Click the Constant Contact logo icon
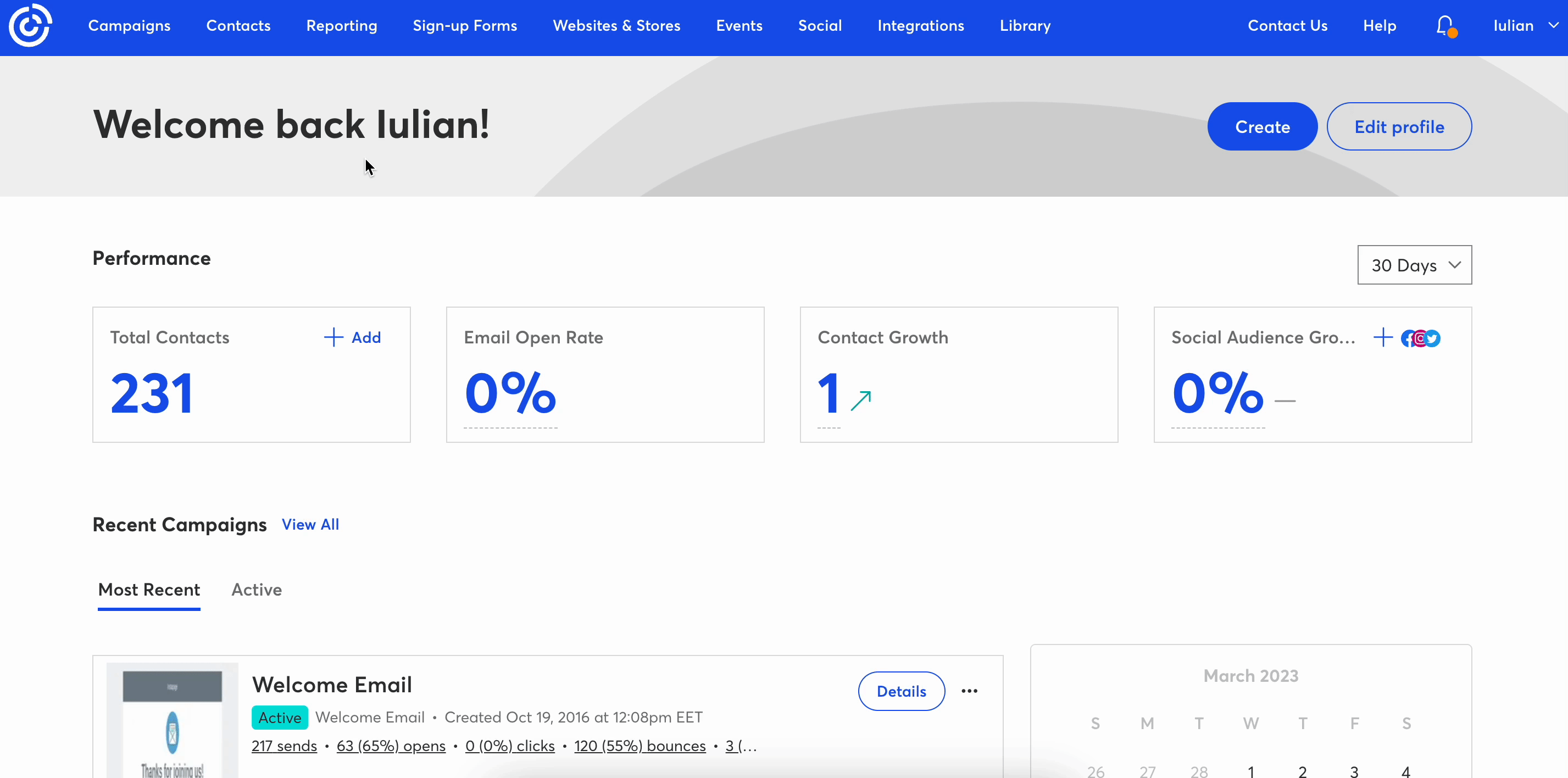 click(x=30, y=26)
